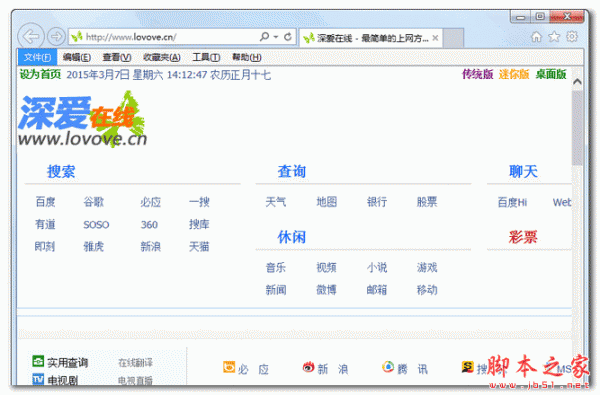Open the 文件(F) menu
Image resolution: width=600 pixels, height=395 pixels.
pos(37,57)
